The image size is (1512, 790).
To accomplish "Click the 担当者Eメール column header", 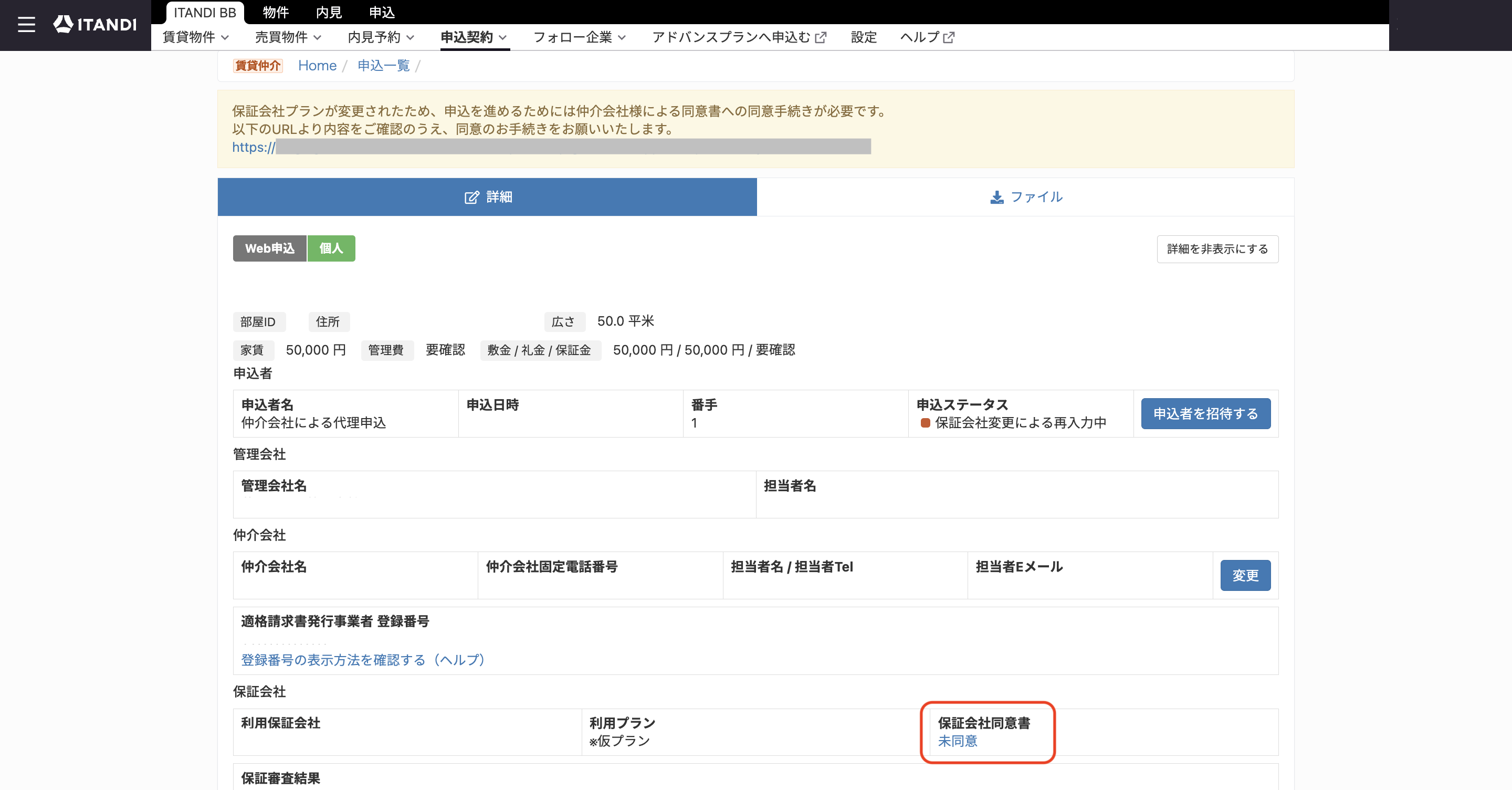I will [x=1019, y=567].
